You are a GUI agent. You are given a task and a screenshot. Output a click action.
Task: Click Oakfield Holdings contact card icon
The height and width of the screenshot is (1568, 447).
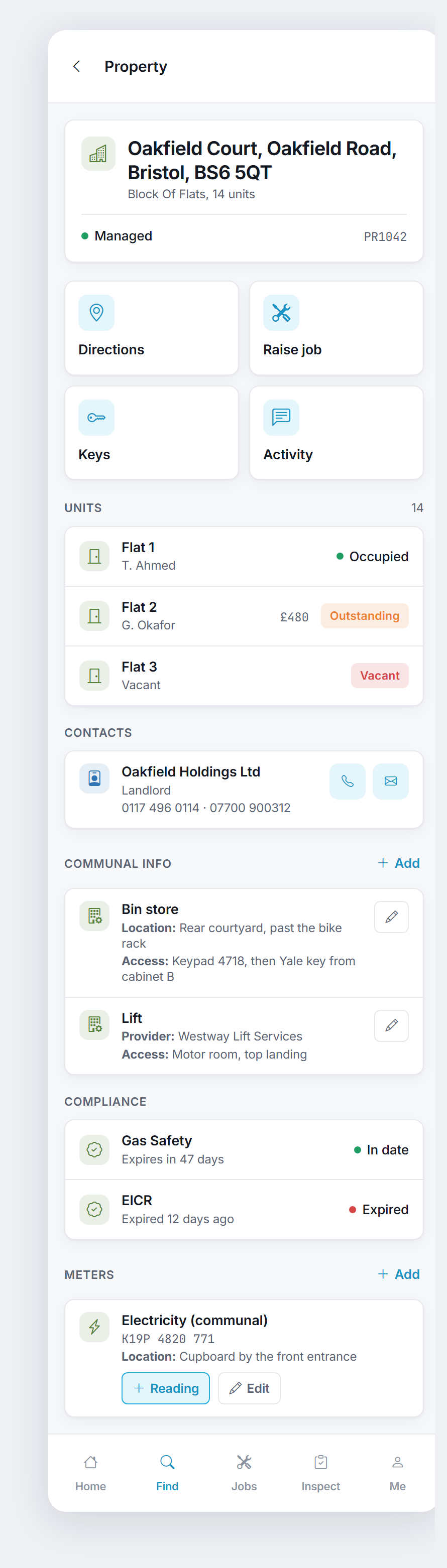tap(94, 778)
